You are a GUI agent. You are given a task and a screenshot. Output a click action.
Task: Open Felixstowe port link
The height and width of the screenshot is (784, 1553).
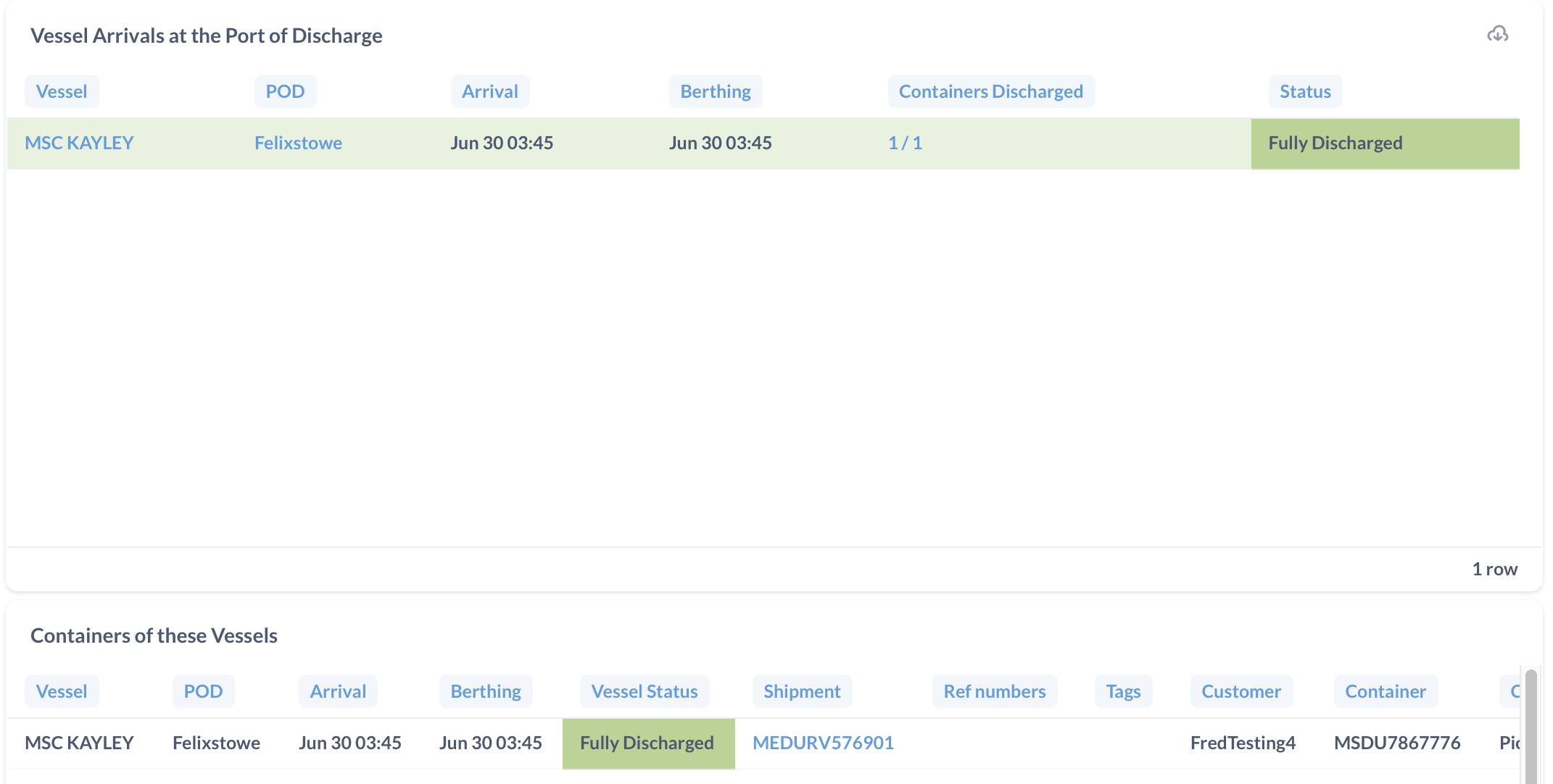click(x=298, y=143)
